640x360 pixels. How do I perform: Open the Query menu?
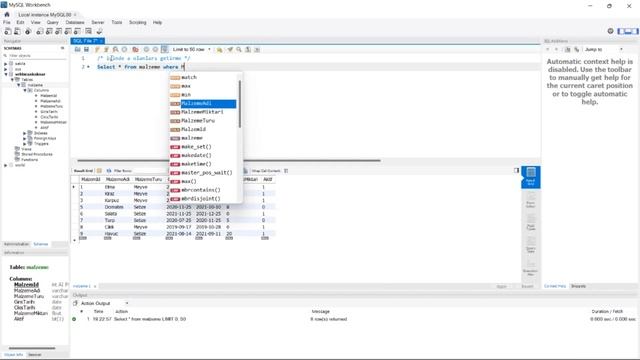pos(52,22)
